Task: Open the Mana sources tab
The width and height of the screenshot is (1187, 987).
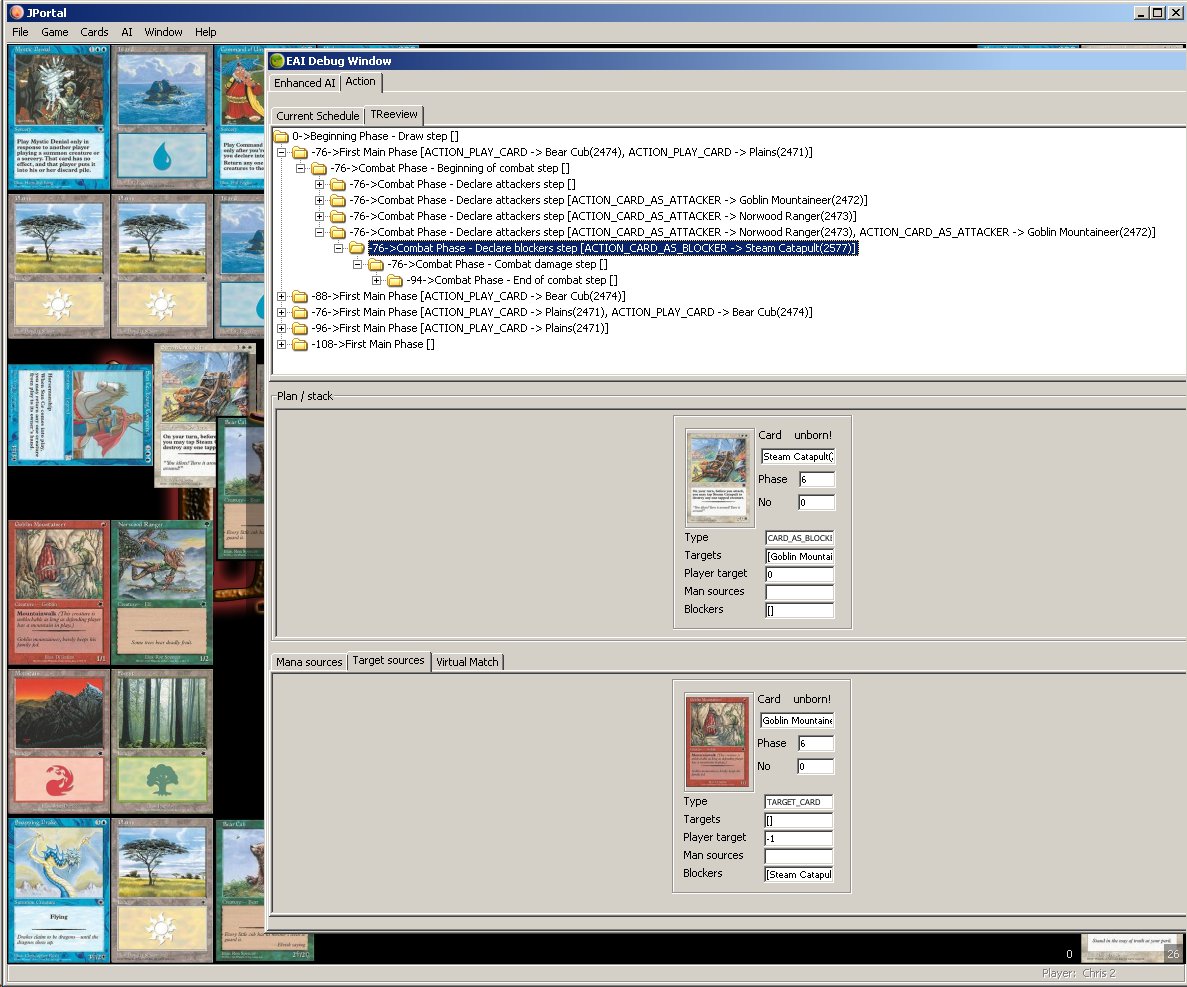Action: pos(309,662)
